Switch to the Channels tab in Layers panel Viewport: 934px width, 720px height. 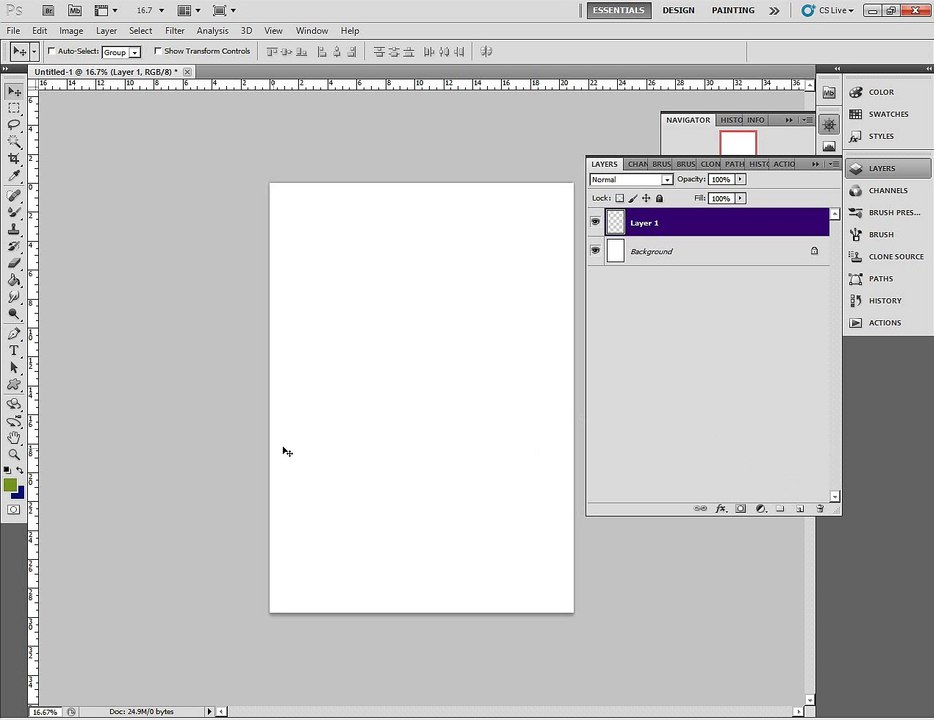pyautogui.click(x=637, y=164)
